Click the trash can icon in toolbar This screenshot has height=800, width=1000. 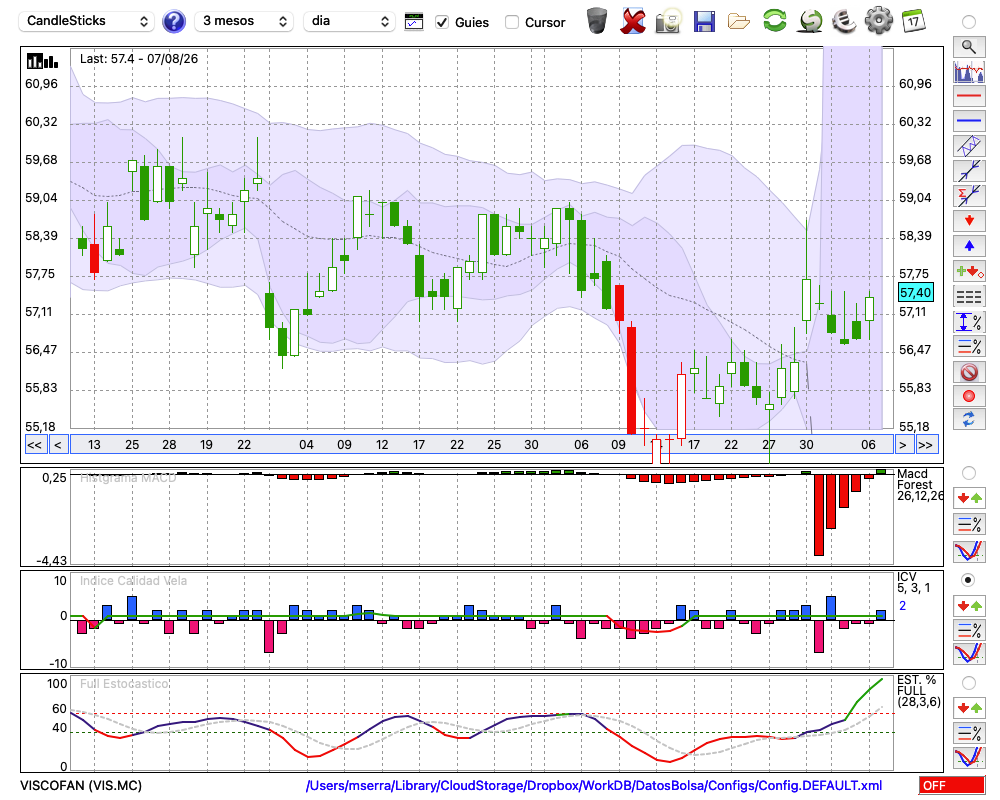tap(596, 21)
